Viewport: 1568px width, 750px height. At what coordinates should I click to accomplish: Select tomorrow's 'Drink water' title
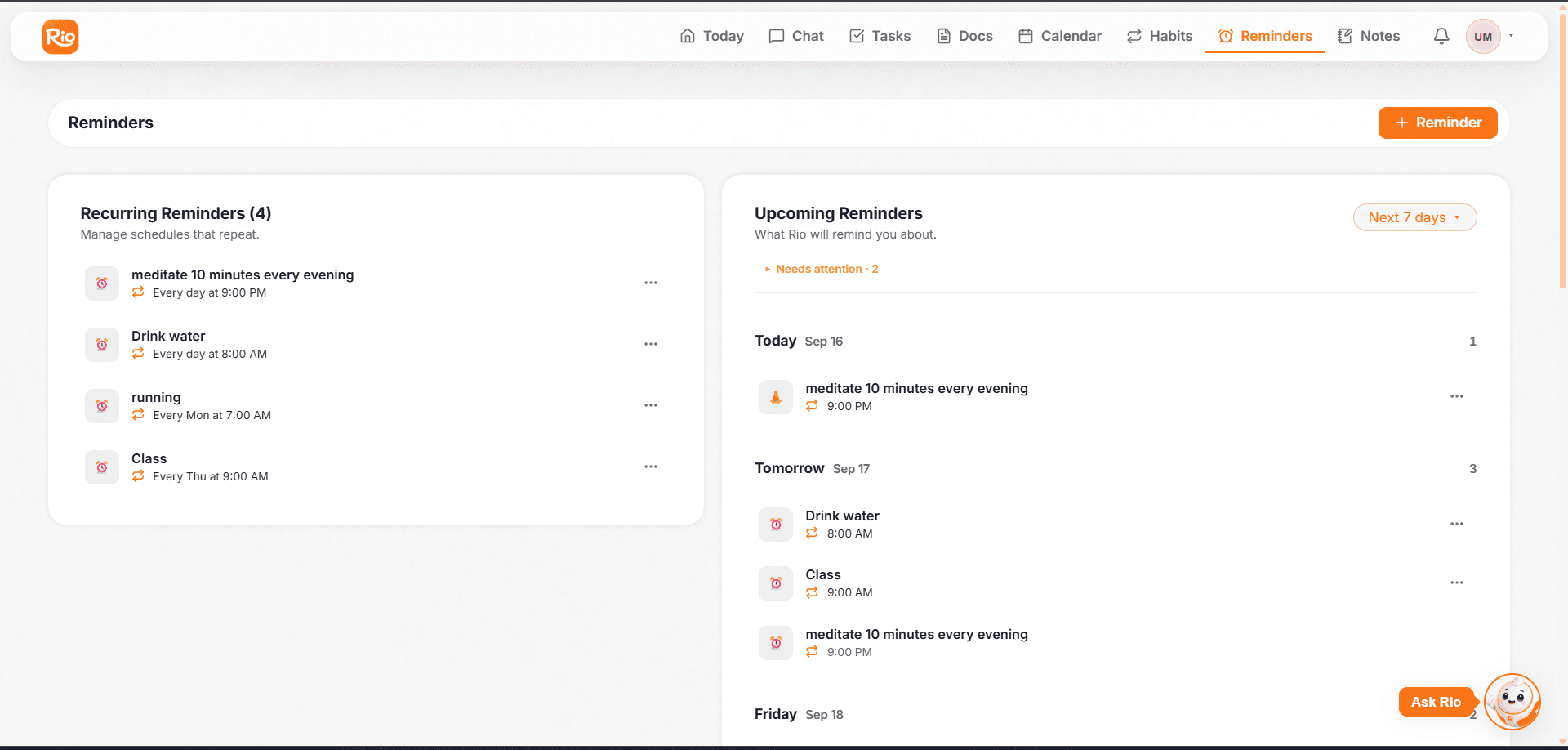843,516
